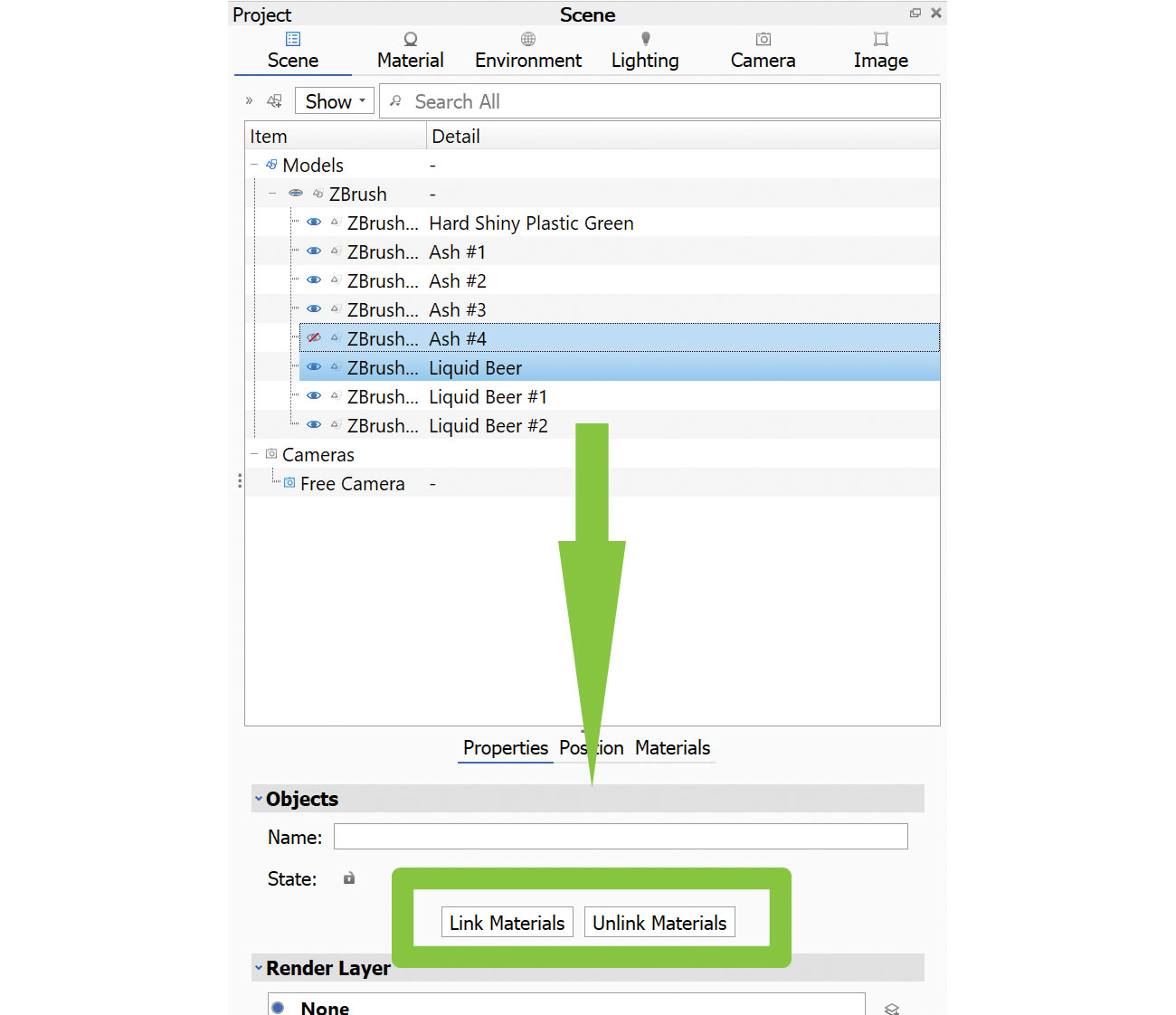The height and width of the screenshot is (1015, 1176).
Task: Click the Hard Shiny Plastic Green part icon
Action: pyautogui.click(x=335, y=223)
